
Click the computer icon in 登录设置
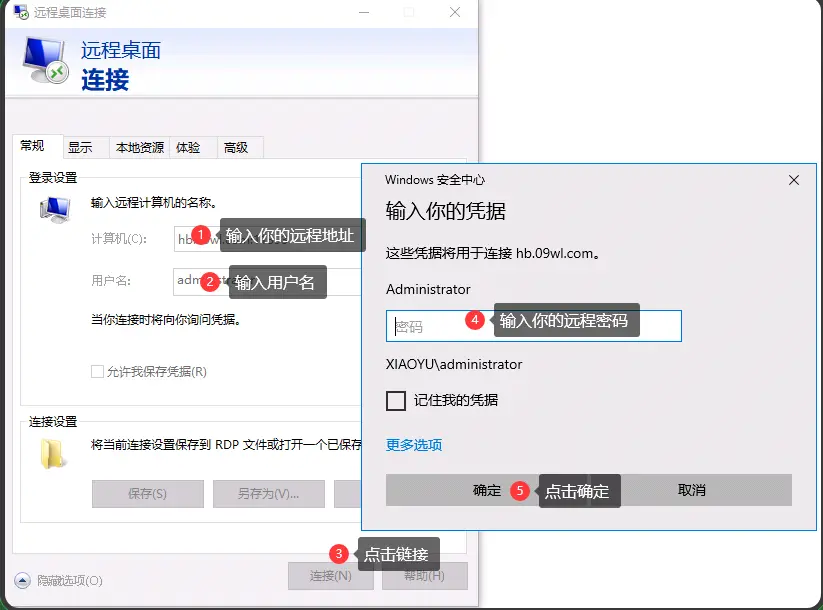(55, 210)
